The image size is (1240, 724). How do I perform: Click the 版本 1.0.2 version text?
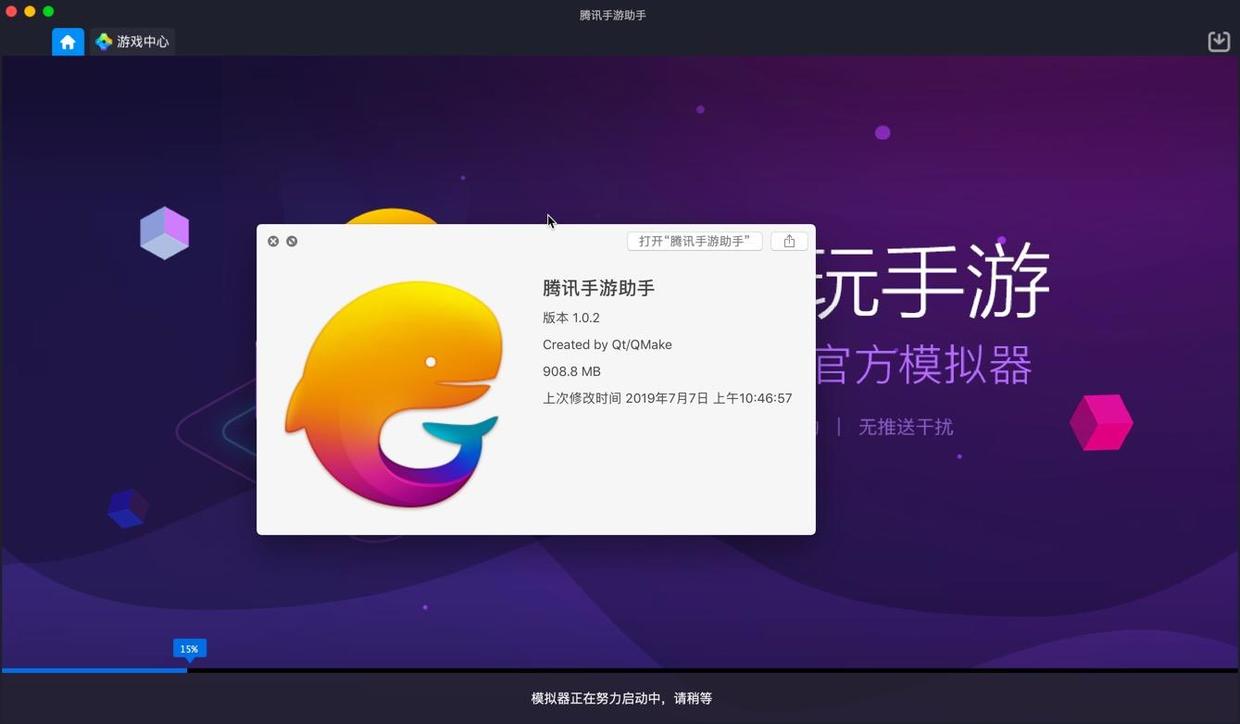571,318
